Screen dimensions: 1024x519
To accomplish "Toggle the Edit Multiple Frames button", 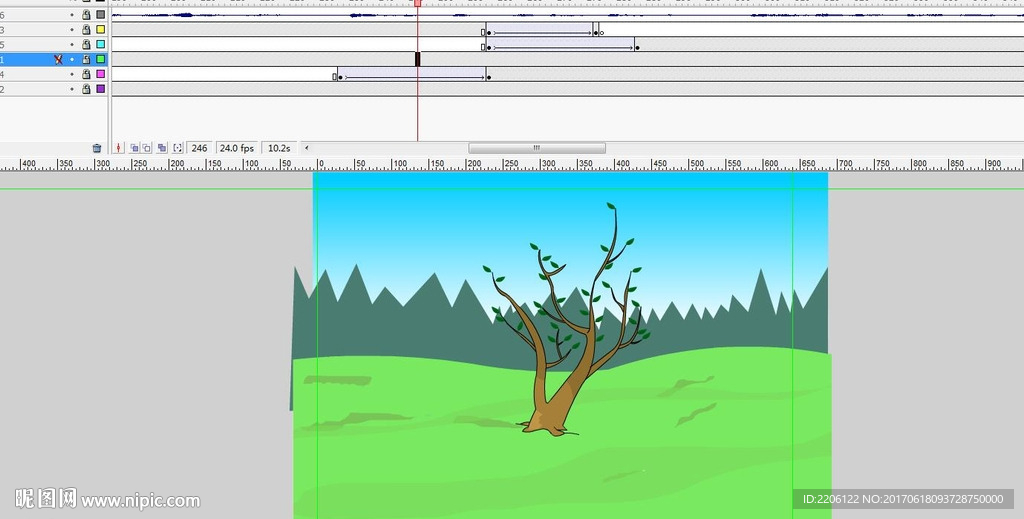I will click(162, 148).
